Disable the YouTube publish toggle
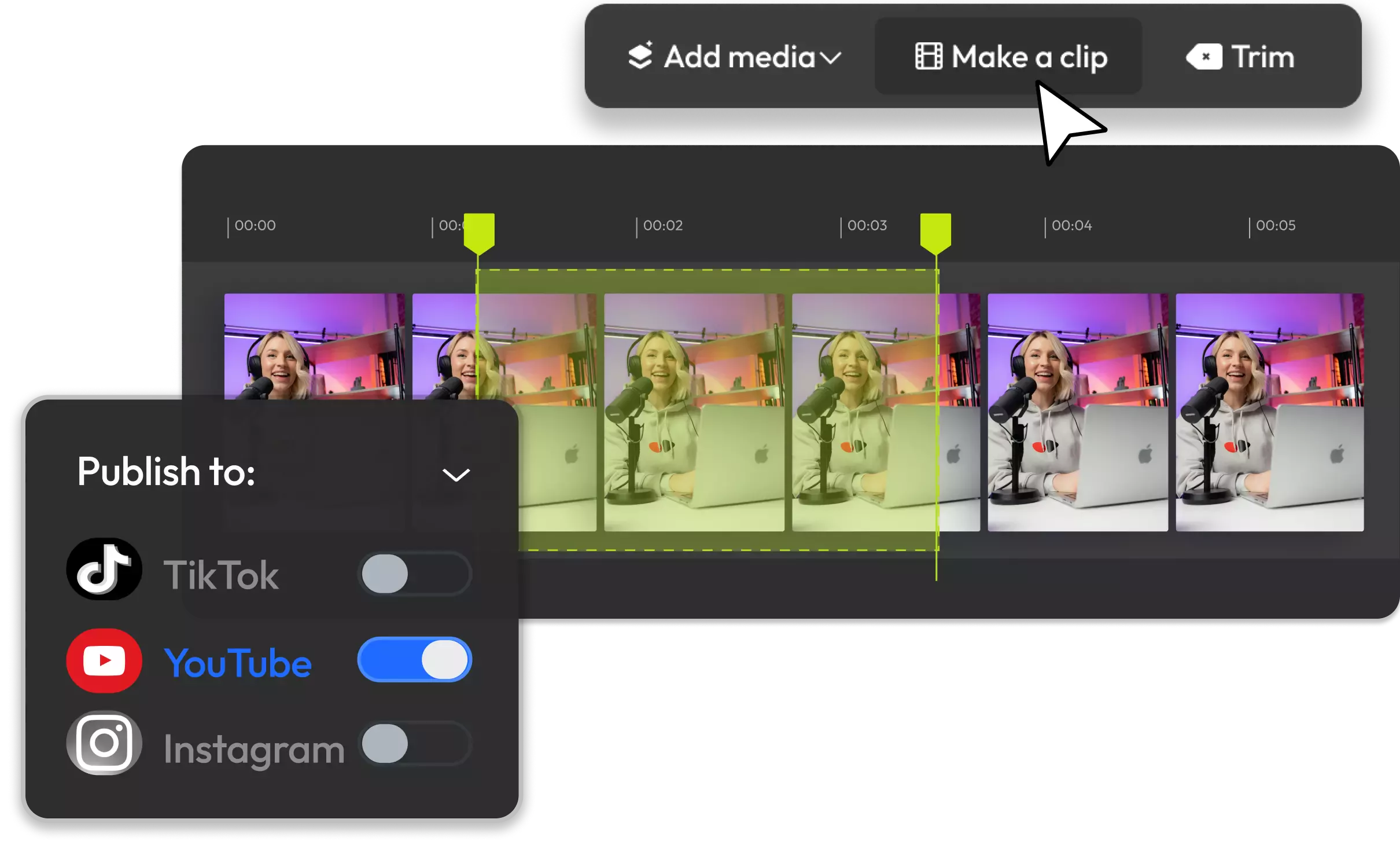This screenshot has height=845, width=1400. pos(414,660)
